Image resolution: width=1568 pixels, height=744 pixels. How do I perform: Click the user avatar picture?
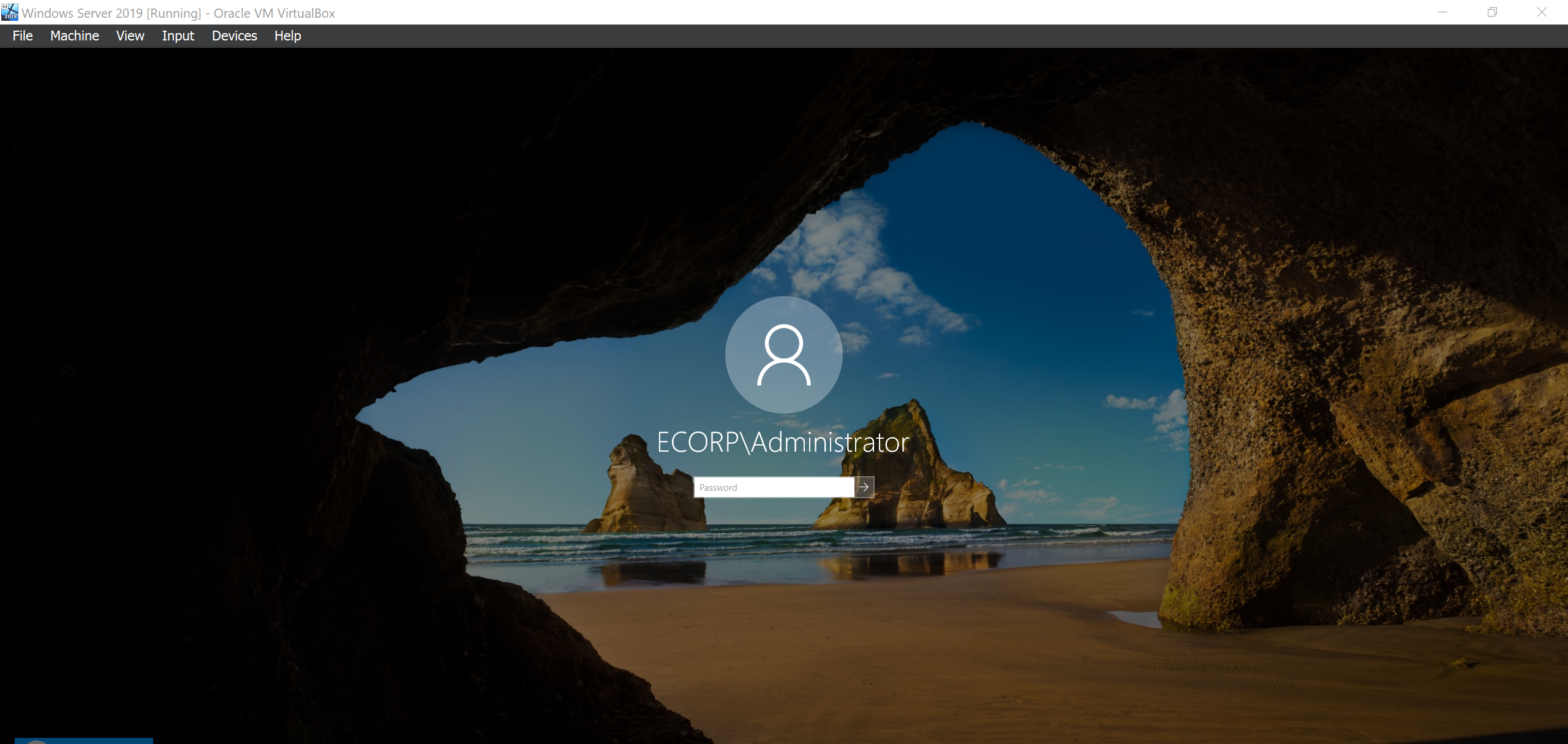tap(784, 355)
